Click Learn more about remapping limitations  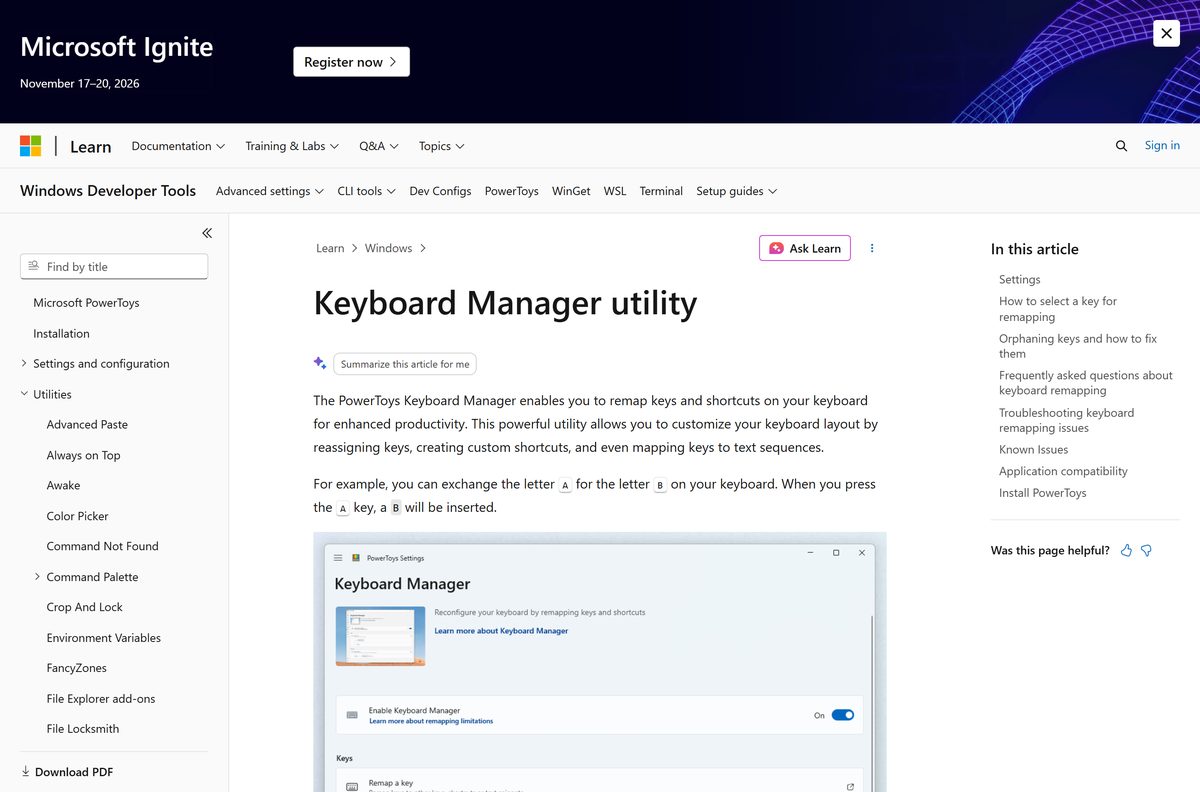click(431, 721)
